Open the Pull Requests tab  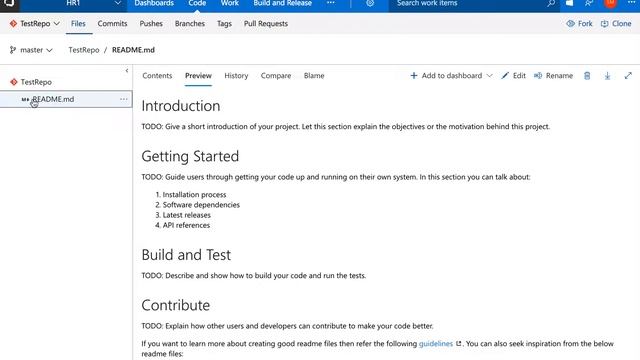coord(266,24)
